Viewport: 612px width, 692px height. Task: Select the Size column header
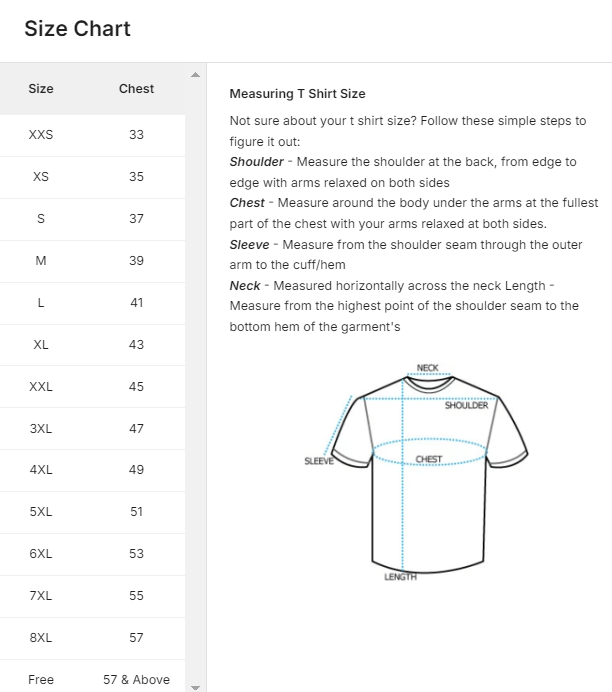(41, 89)
